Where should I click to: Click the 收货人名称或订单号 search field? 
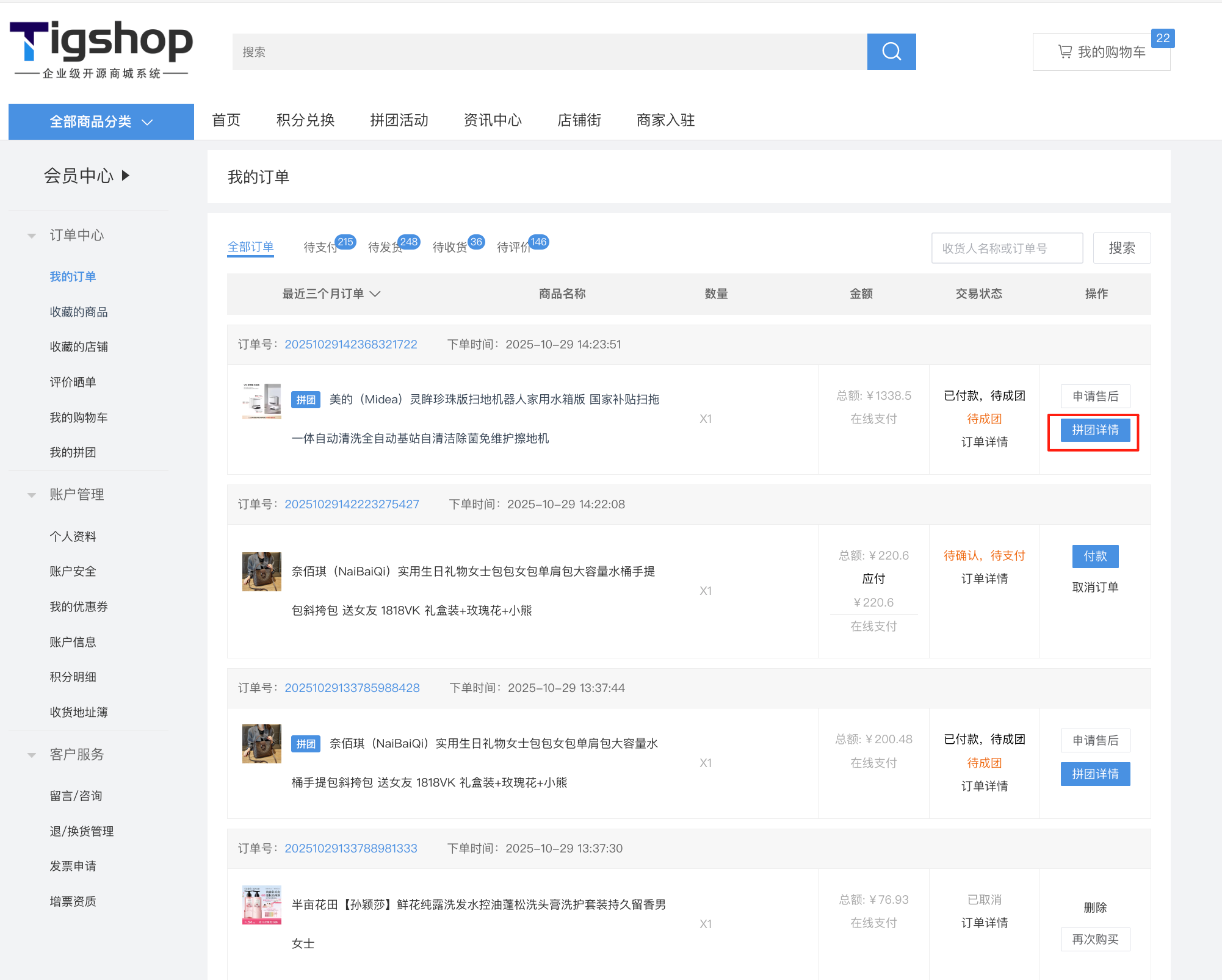(x=1006, y=248)
